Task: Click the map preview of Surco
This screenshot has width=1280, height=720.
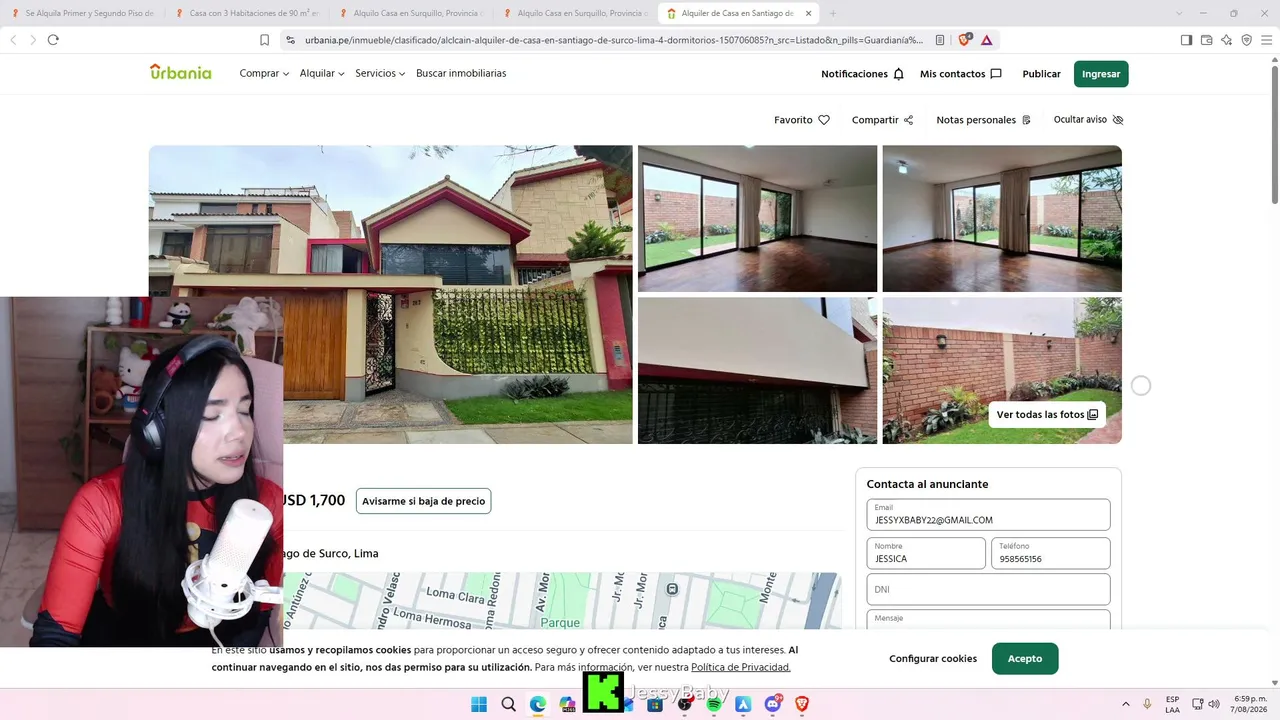Action: tap(562, 600)
